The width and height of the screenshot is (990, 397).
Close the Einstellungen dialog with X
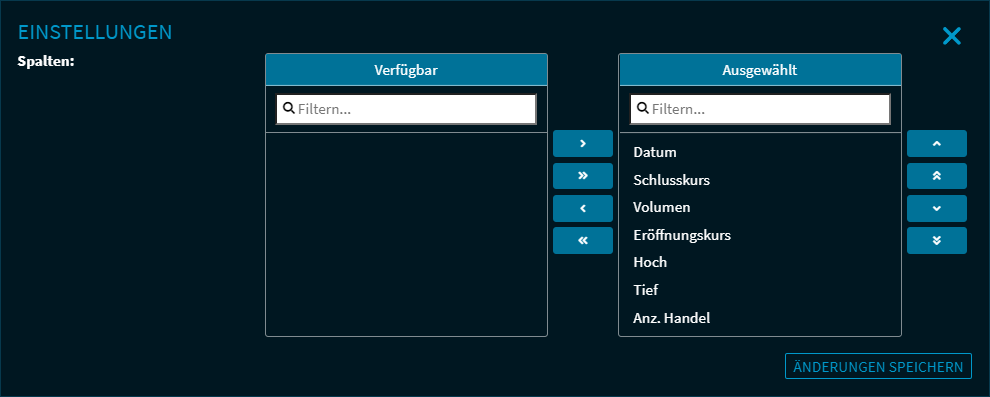(951, 37)
